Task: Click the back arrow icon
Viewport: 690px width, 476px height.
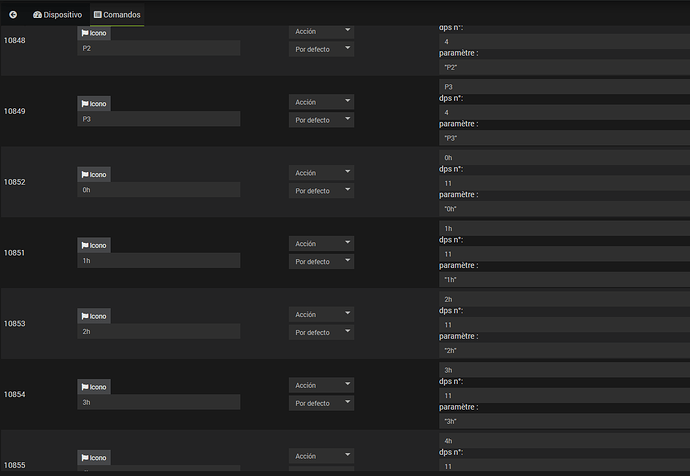Action: 13,15
